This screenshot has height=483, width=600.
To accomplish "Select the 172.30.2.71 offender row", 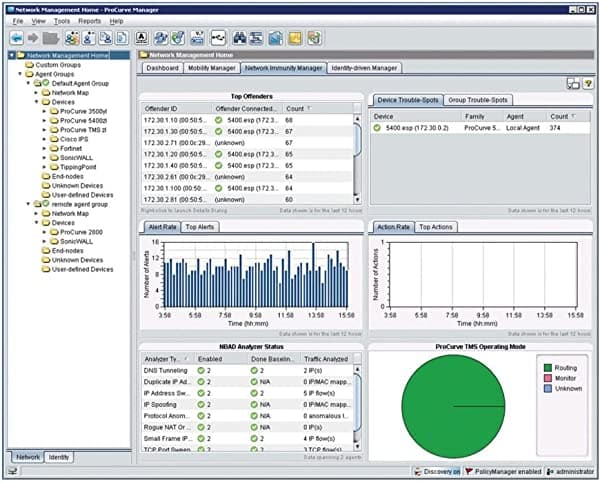I will point(247,143).
